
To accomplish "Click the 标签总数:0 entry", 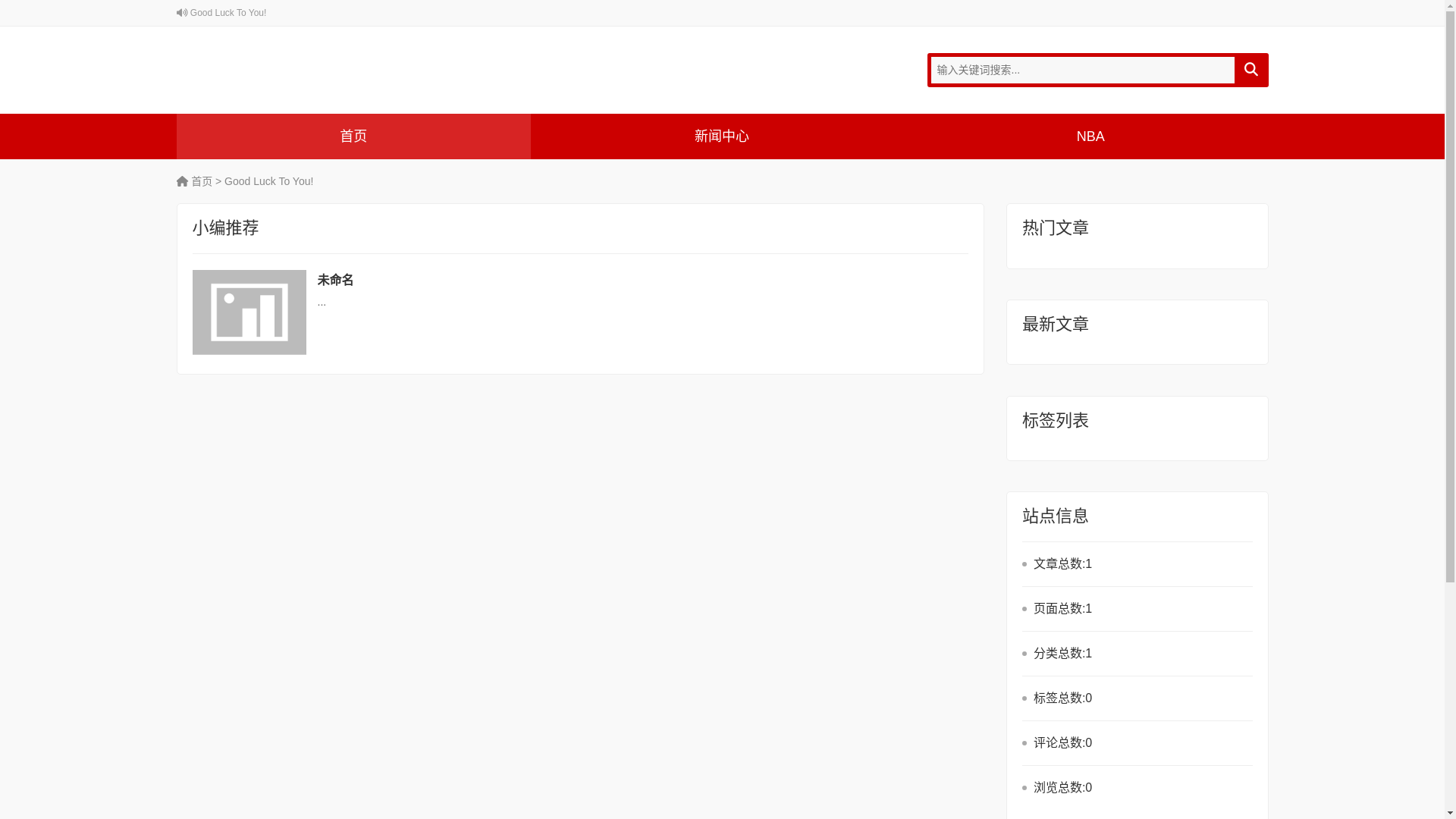I will 1137,698.
